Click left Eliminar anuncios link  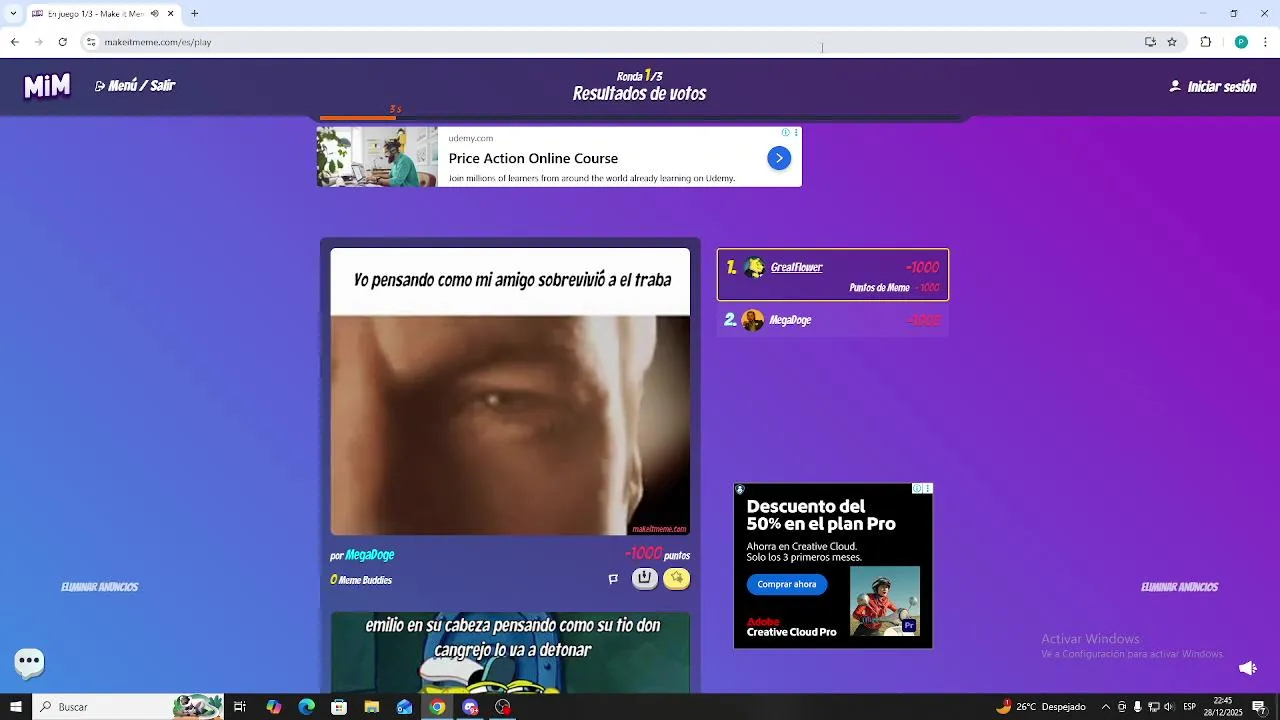click(x=99, y=587)
